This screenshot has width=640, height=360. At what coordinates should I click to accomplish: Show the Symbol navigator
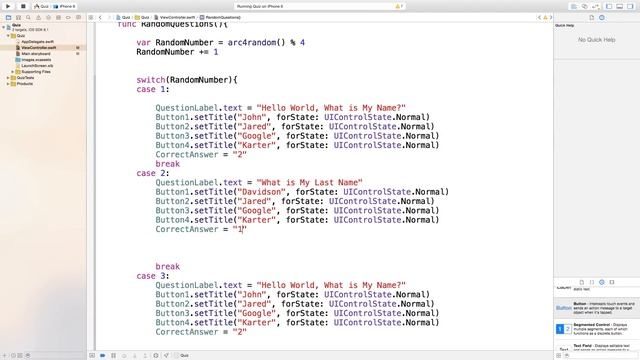[18, 18]
